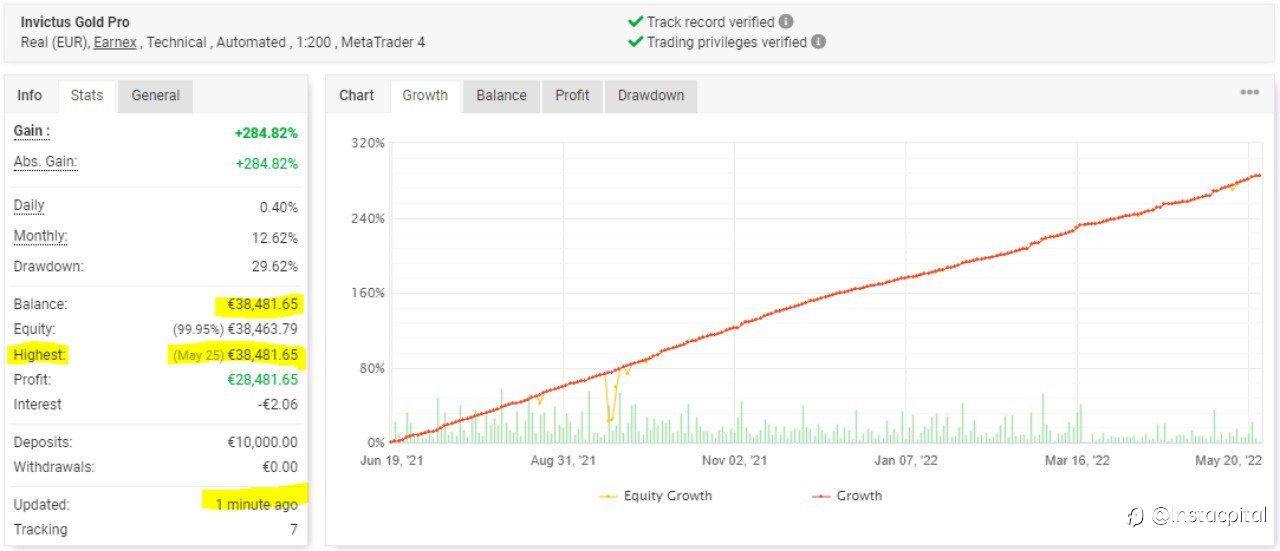The height and width of the screenshot is (551, 1280).
Task: Show the Profit chart tab
Action: click(572, 96)
